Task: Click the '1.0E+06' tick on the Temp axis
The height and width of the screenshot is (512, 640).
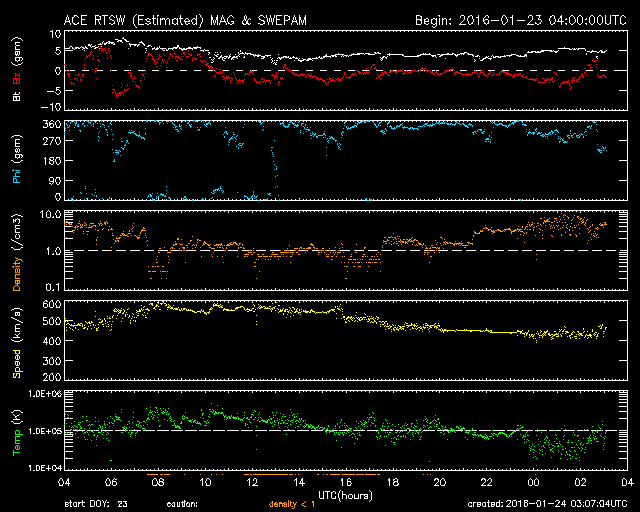Action: (45, 394)
